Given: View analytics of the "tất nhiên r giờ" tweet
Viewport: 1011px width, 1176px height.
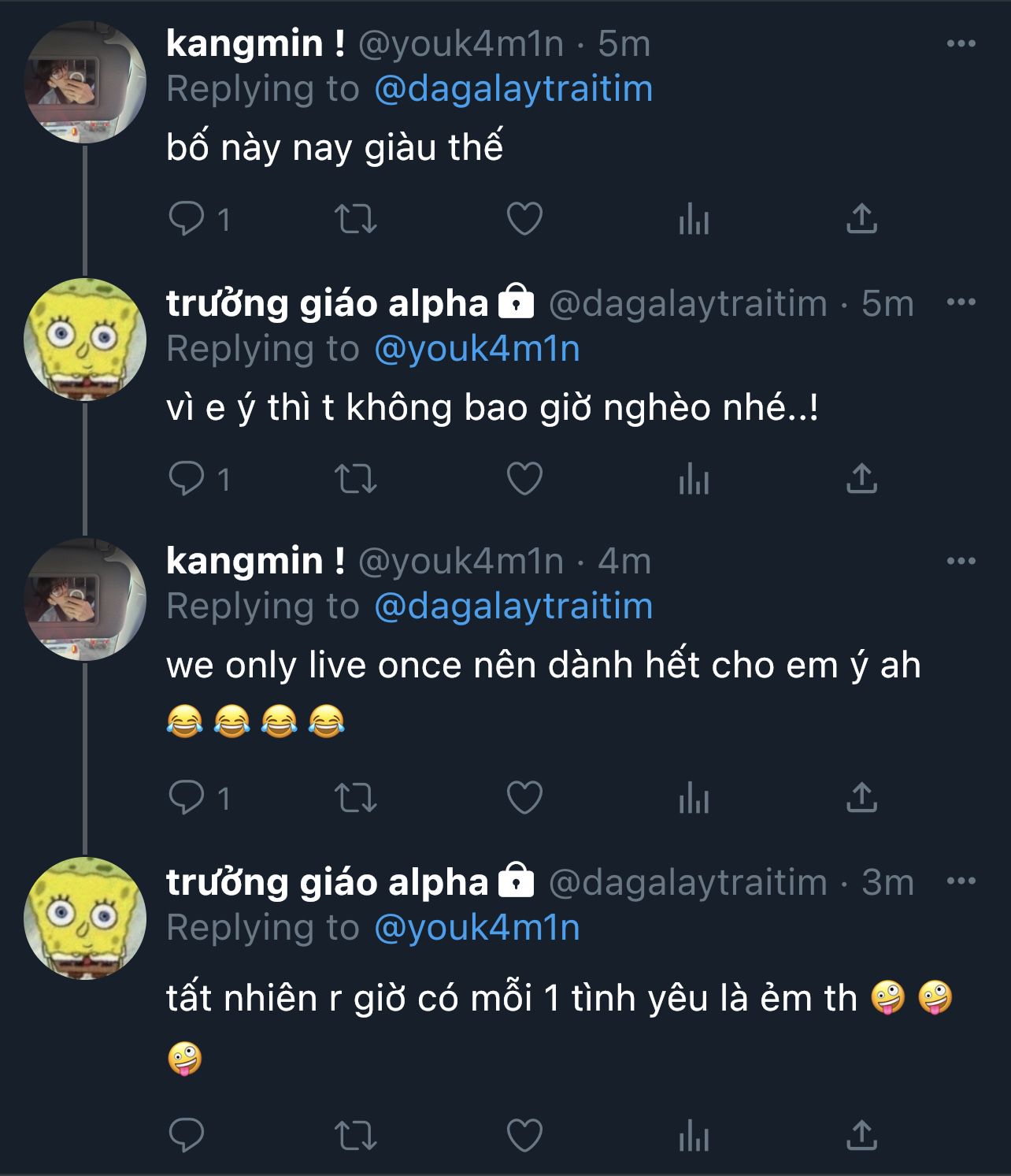Looking at the screenshot, I should pyautogui.click(x=694, y=1136).
